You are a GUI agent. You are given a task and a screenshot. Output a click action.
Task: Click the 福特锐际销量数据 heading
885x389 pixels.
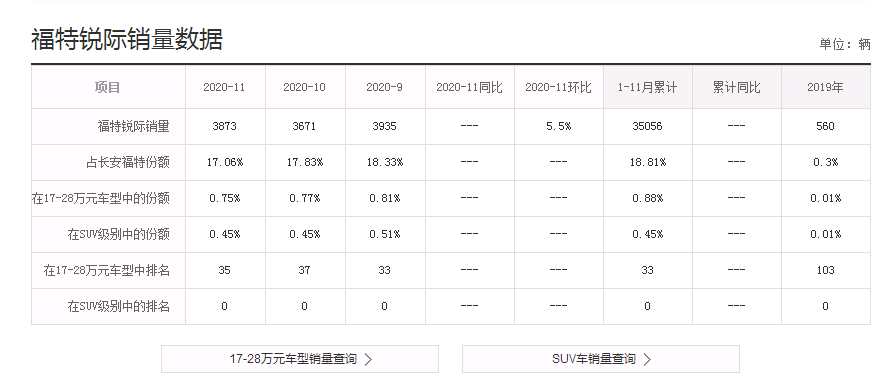127,40
